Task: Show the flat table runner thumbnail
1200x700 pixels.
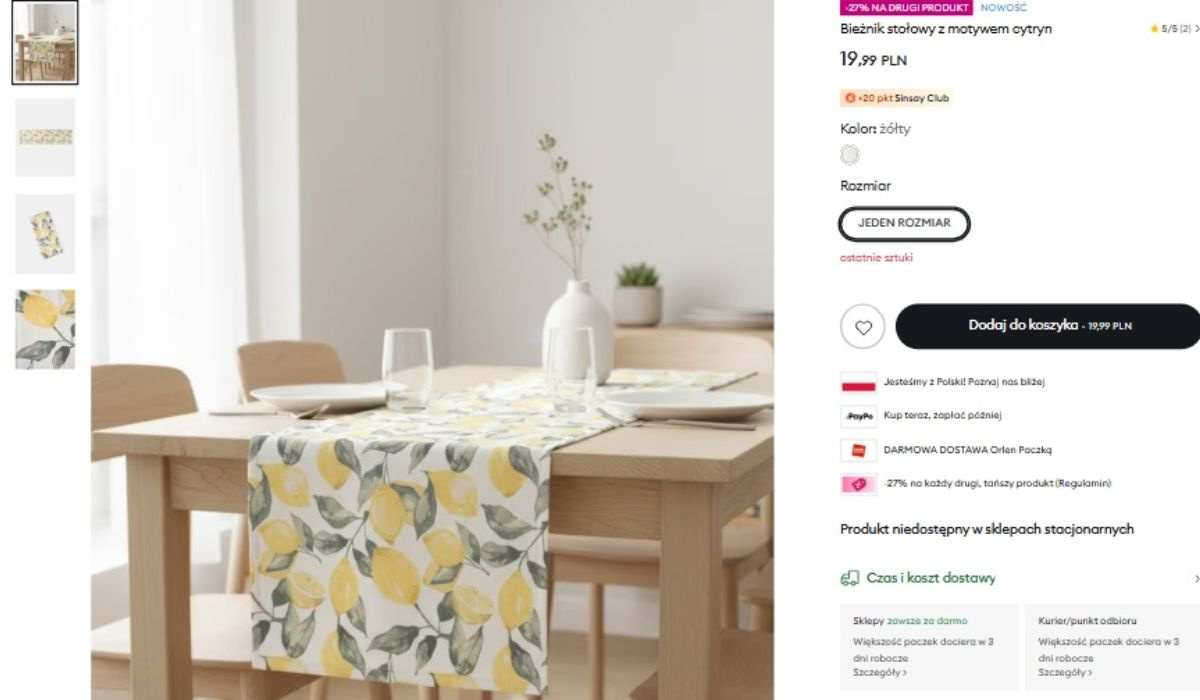Action: (x=45, y=138)
